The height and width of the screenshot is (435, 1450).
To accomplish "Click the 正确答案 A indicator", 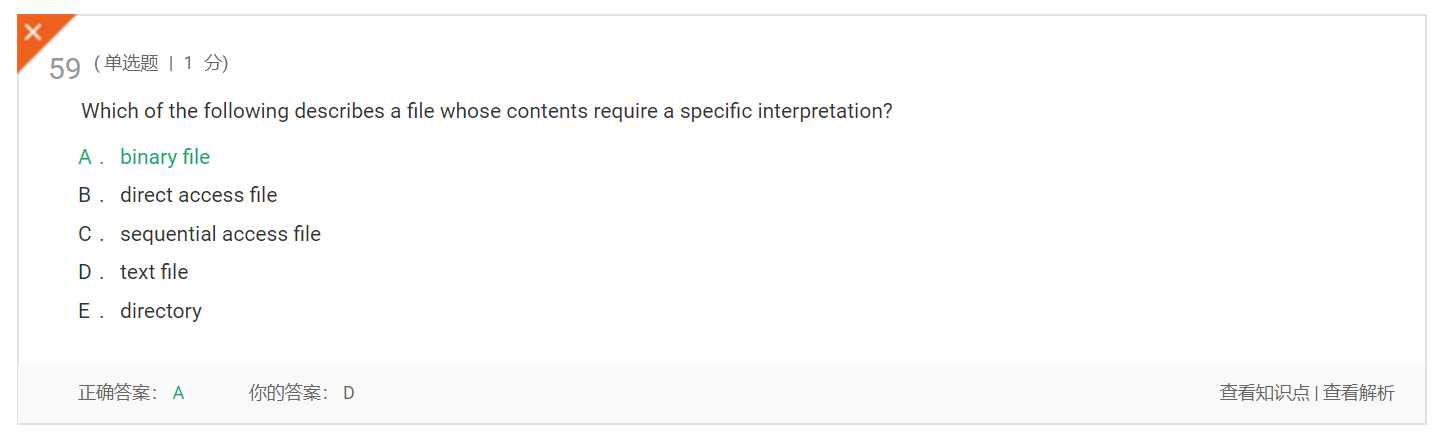I will pyautogui.click(x=131, y=393).
